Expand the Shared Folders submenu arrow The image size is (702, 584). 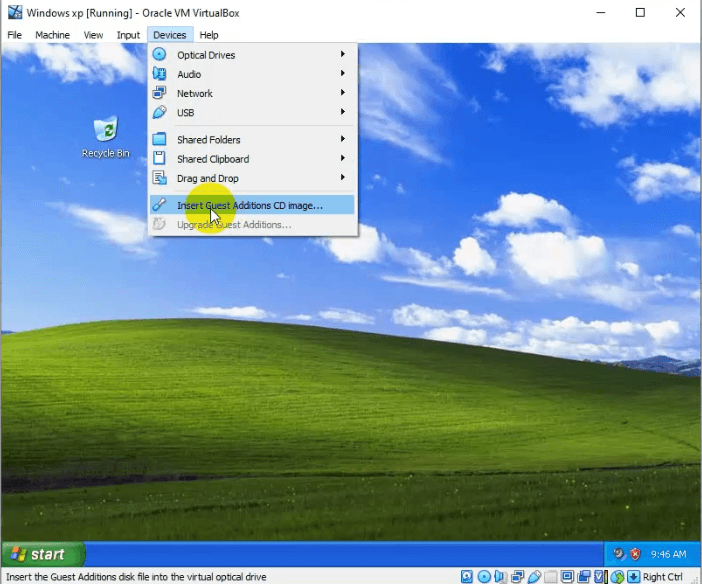[x=342, y=139]
